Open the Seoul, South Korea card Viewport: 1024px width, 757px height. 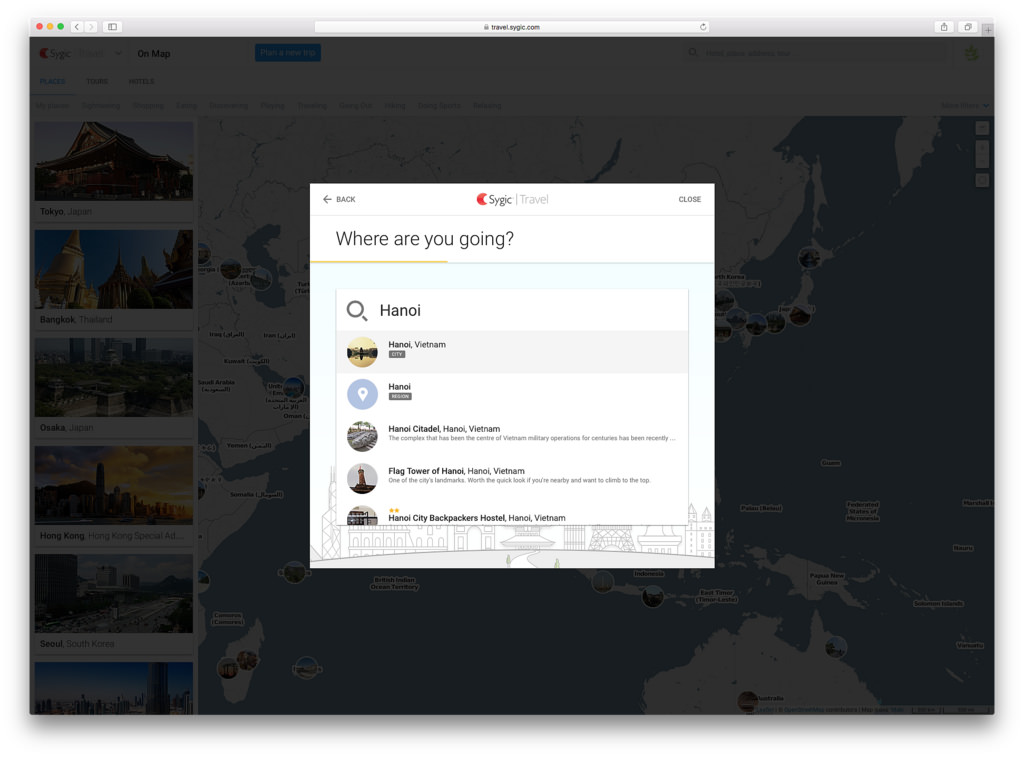(114, 603)
